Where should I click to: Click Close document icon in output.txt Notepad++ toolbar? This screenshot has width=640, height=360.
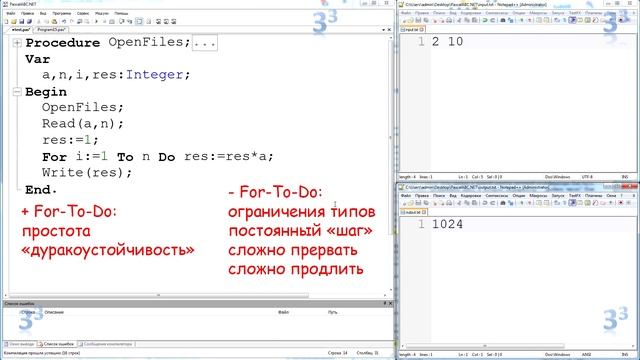[x=435, y=203]
